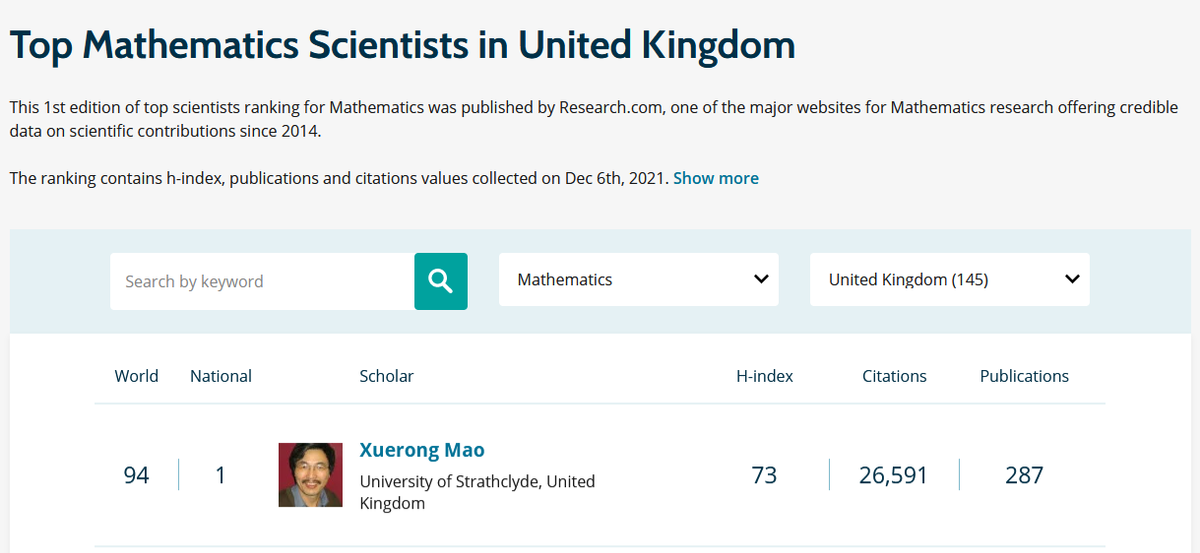
Task: Focus the Search by keyword field
Action: coord(262,281)
